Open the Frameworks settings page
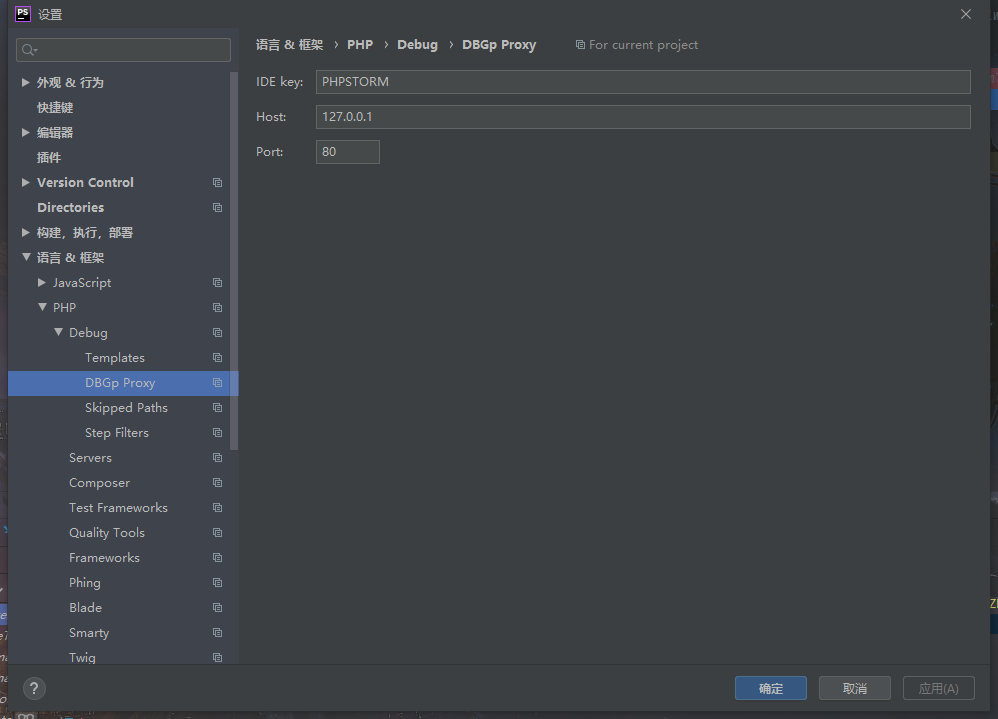This screenshot has height=719, width=998. coord(104,557)
